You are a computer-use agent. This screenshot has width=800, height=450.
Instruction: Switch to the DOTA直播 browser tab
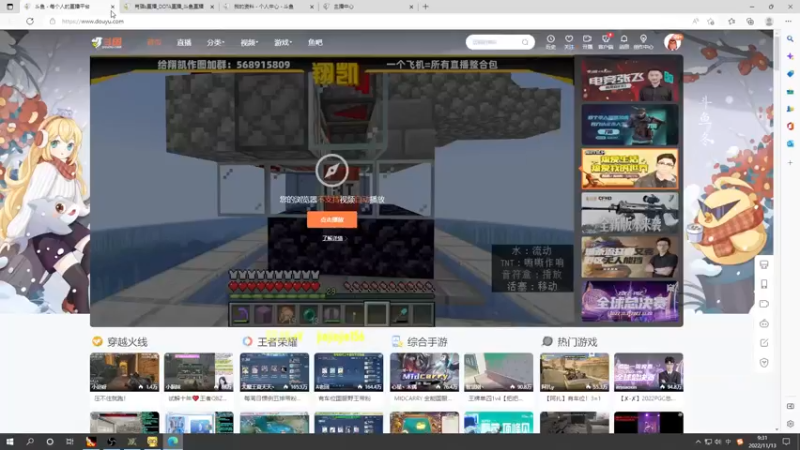point(168,7)
